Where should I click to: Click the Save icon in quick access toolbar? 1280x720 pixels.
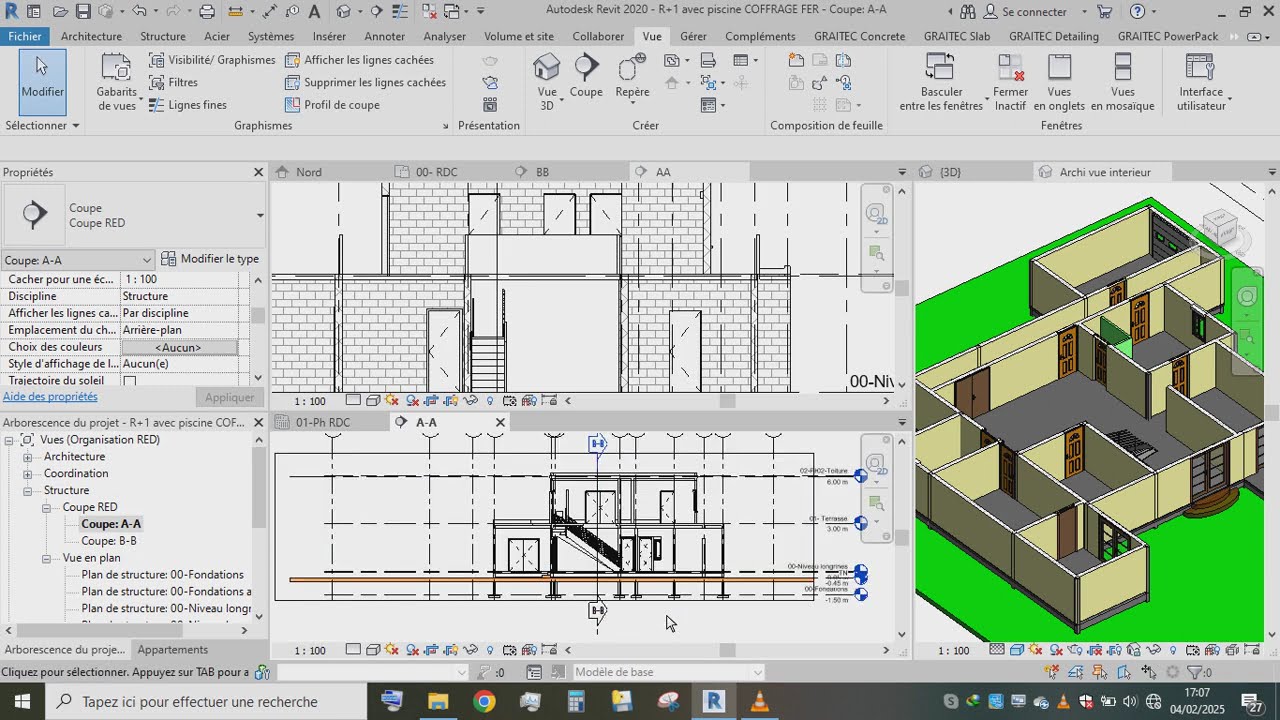[x=83, y=11]
